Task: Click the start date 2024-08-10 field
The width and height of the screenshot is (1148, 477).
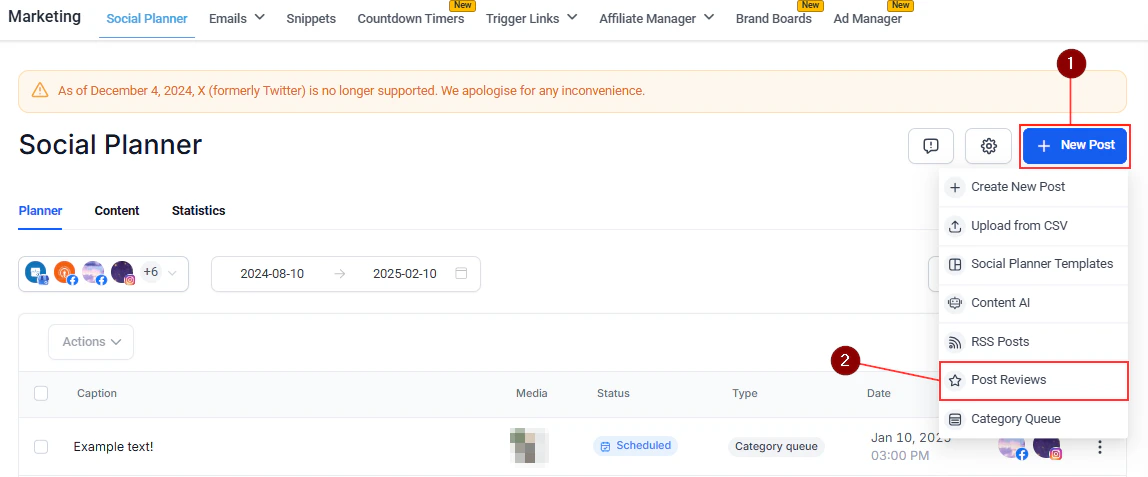Action: click(272, 274)
